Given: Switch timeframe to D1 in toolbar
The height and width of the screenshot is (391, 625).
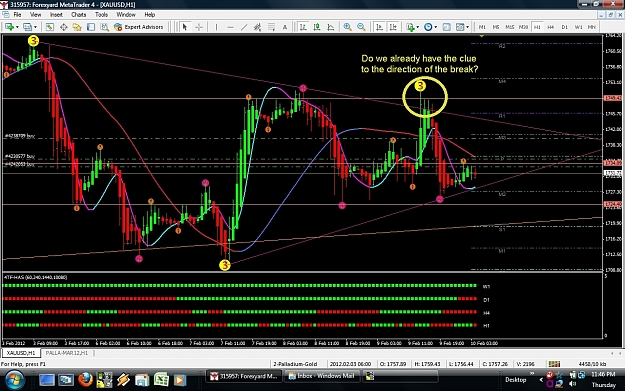Looking at the screenshot, I should pos(564,27).
